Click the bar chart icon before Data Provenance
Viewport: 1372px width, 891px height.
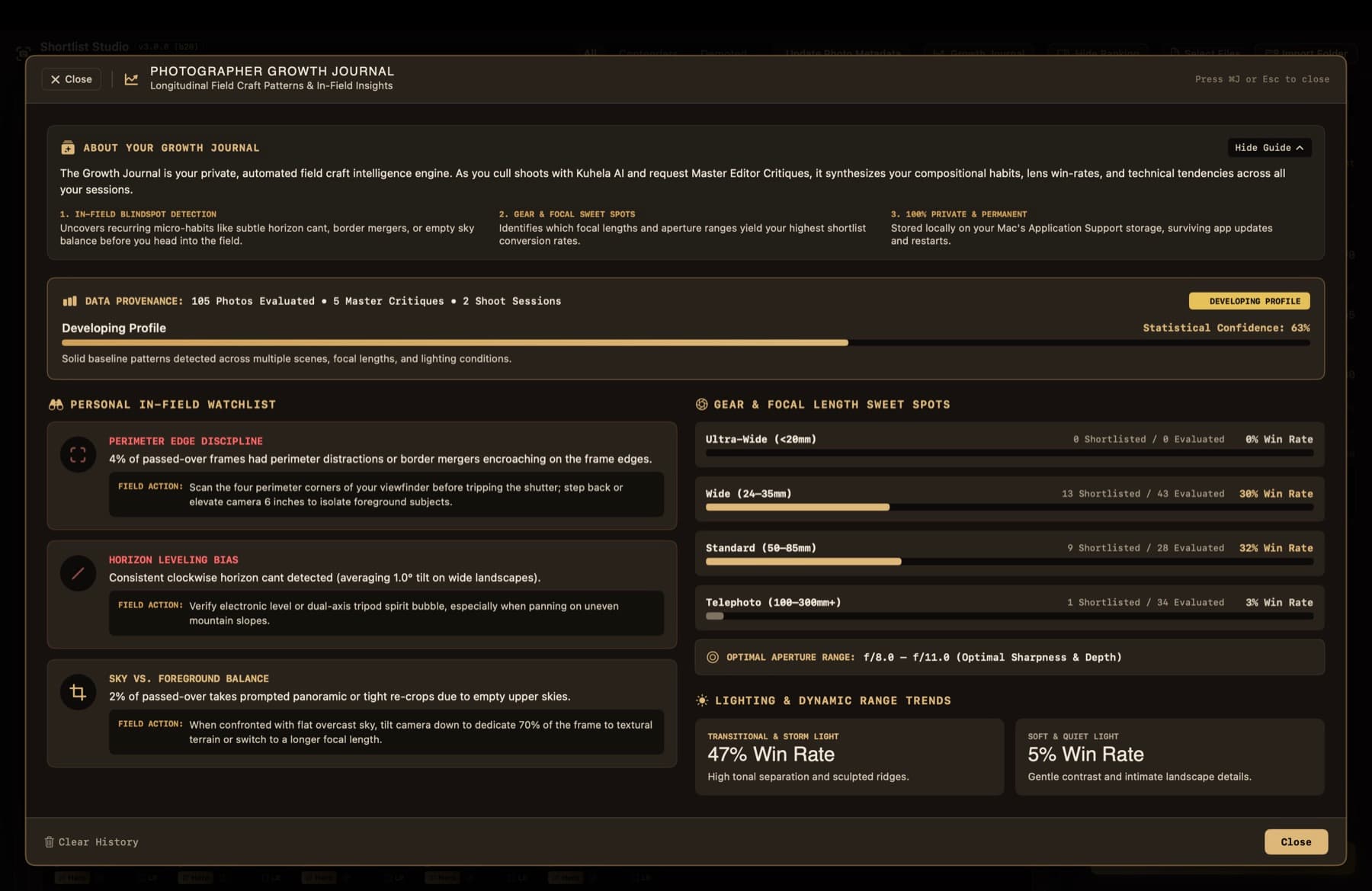pos(69,301)
